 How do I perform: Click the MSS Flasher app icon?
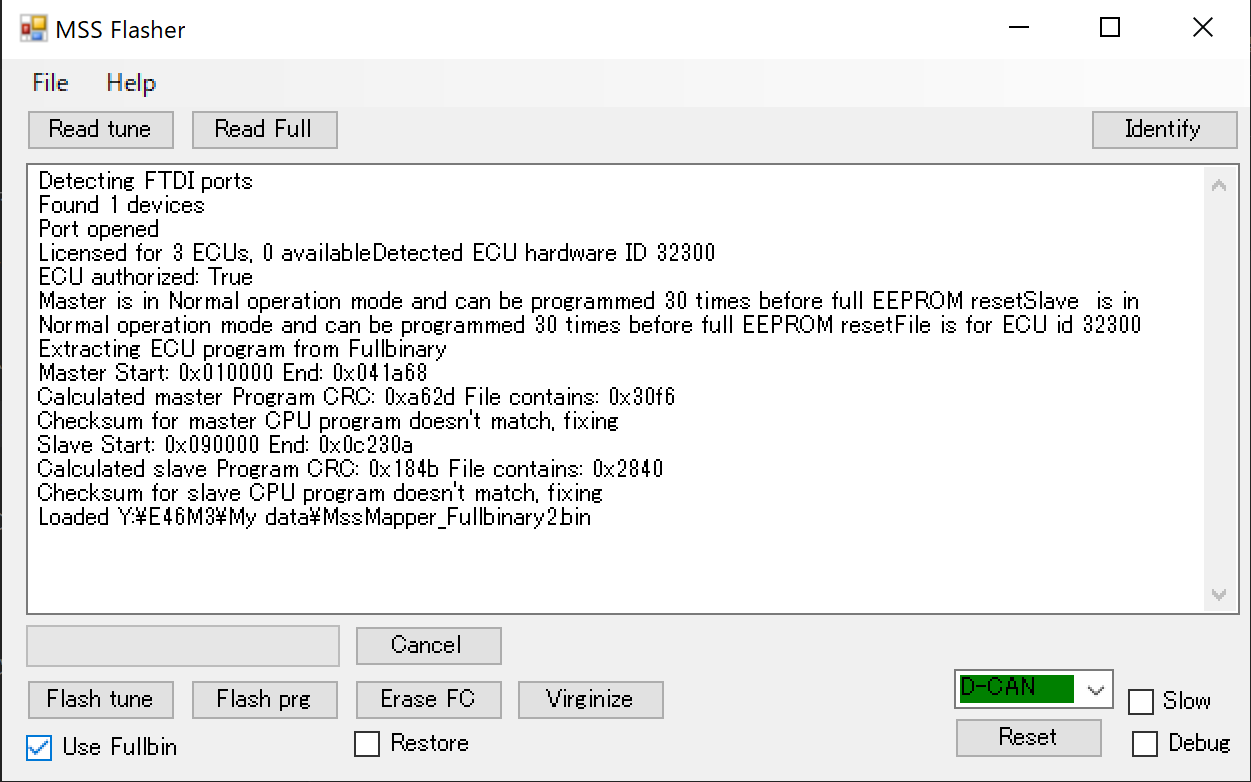click(33, 29)
